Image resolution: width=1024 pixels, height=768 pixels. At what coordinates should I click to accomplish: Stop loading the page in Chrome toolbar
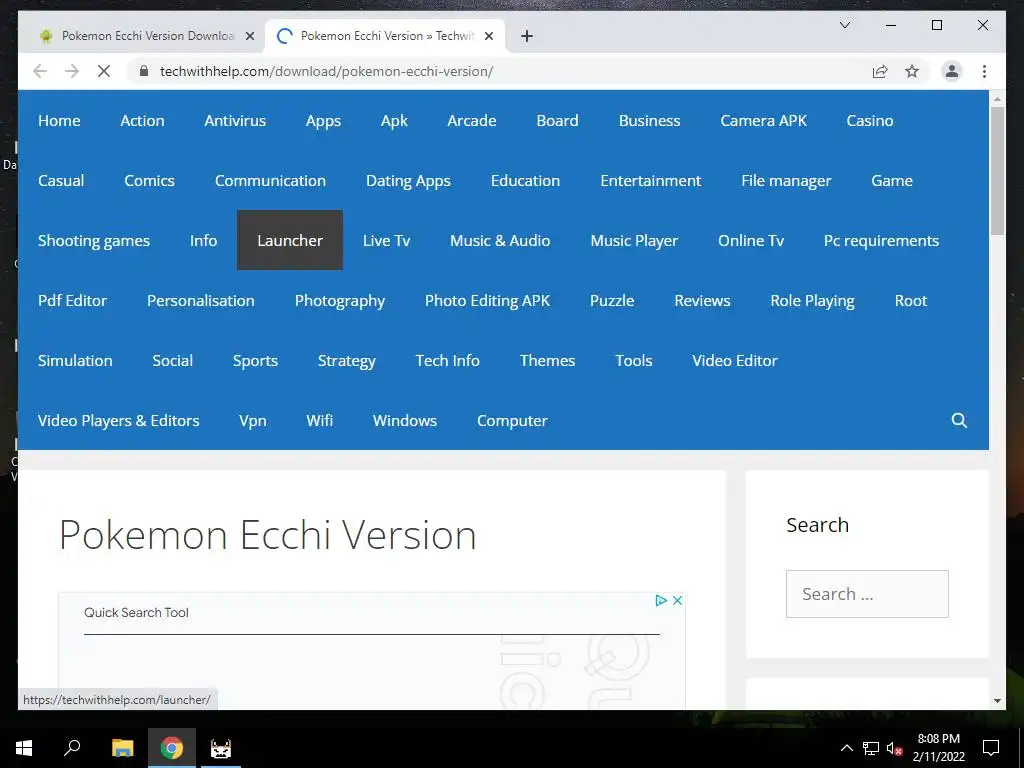point(104,71)
